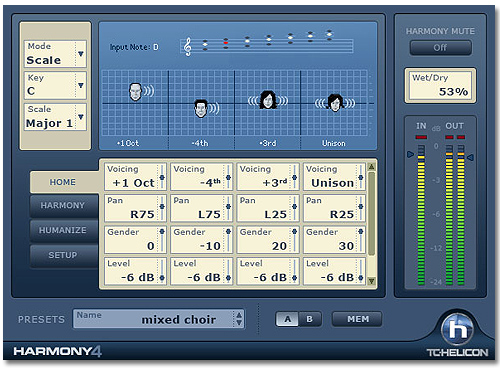Switch to the HOME tab
The width and height of the screenshot is (500, 370).
click(63, 182)
